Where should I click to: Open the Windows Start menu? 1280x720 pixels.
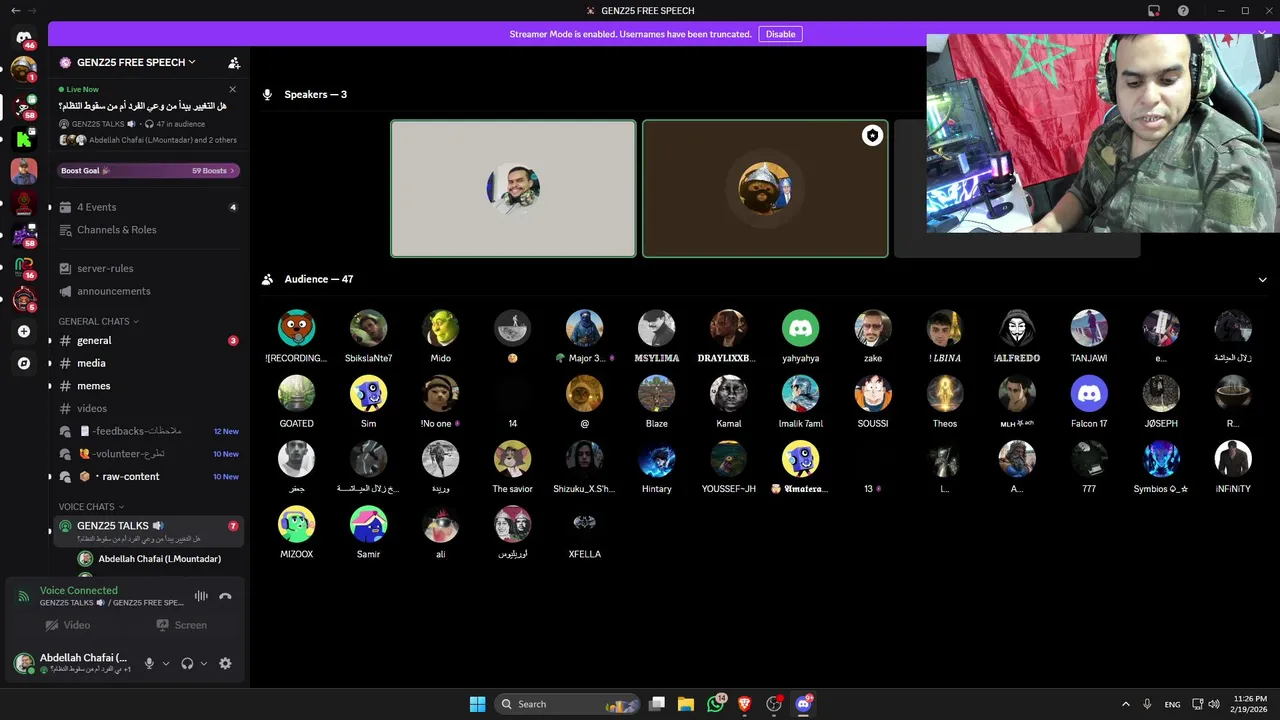[x=477, y=704]
